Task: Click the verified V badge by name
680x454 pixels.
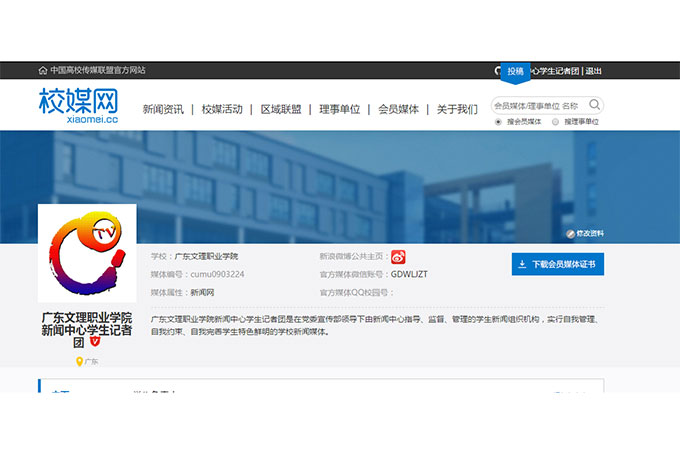Action: coord(96,341)
